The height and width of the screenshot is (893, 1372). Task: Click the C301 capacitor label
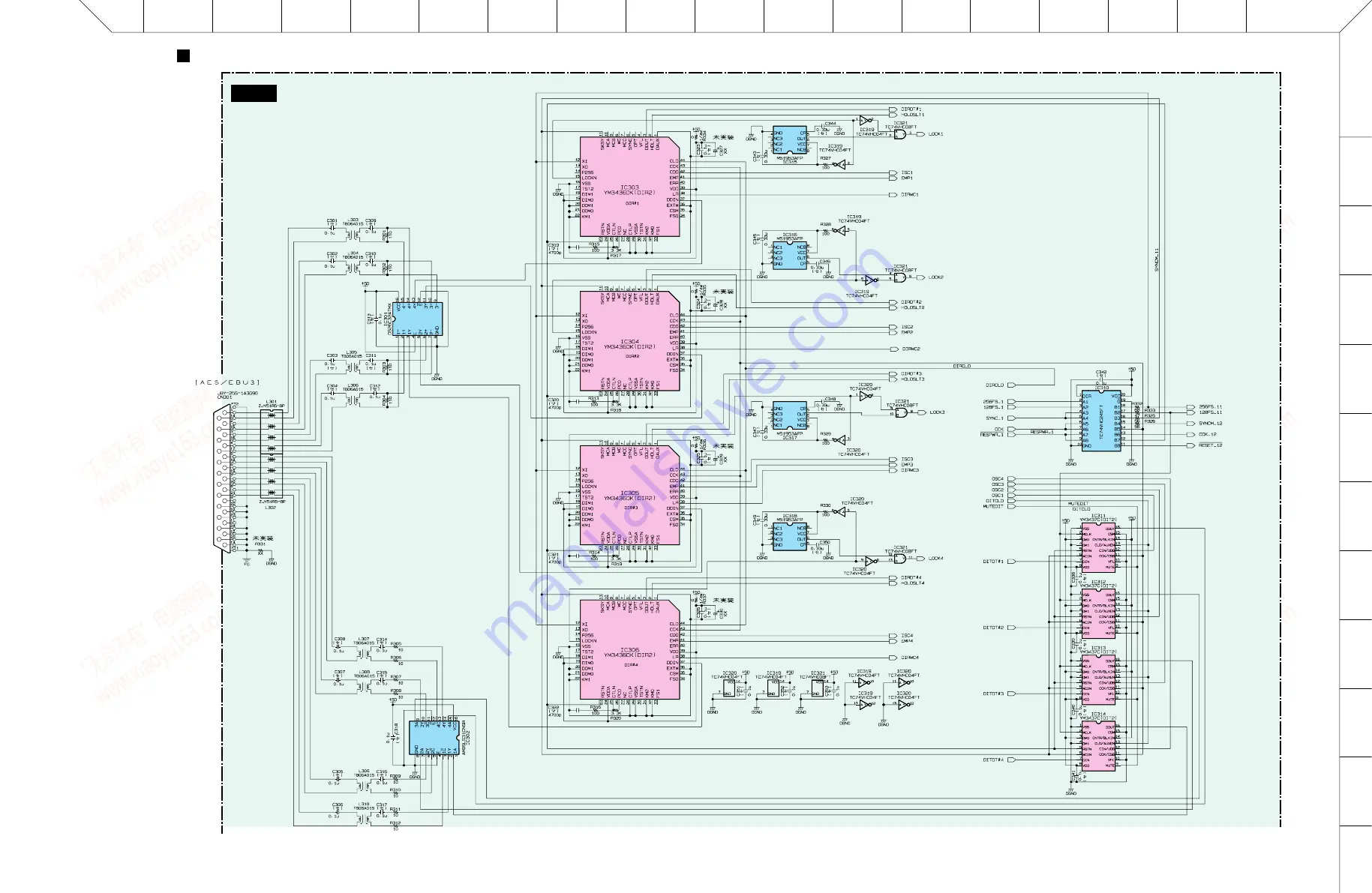click(332, 220)
